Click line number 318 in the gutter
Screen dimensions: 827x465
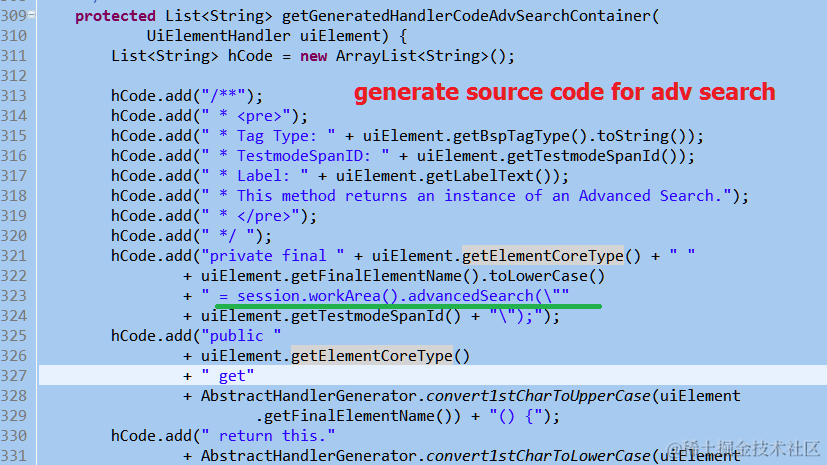click(x=14, y=196)
